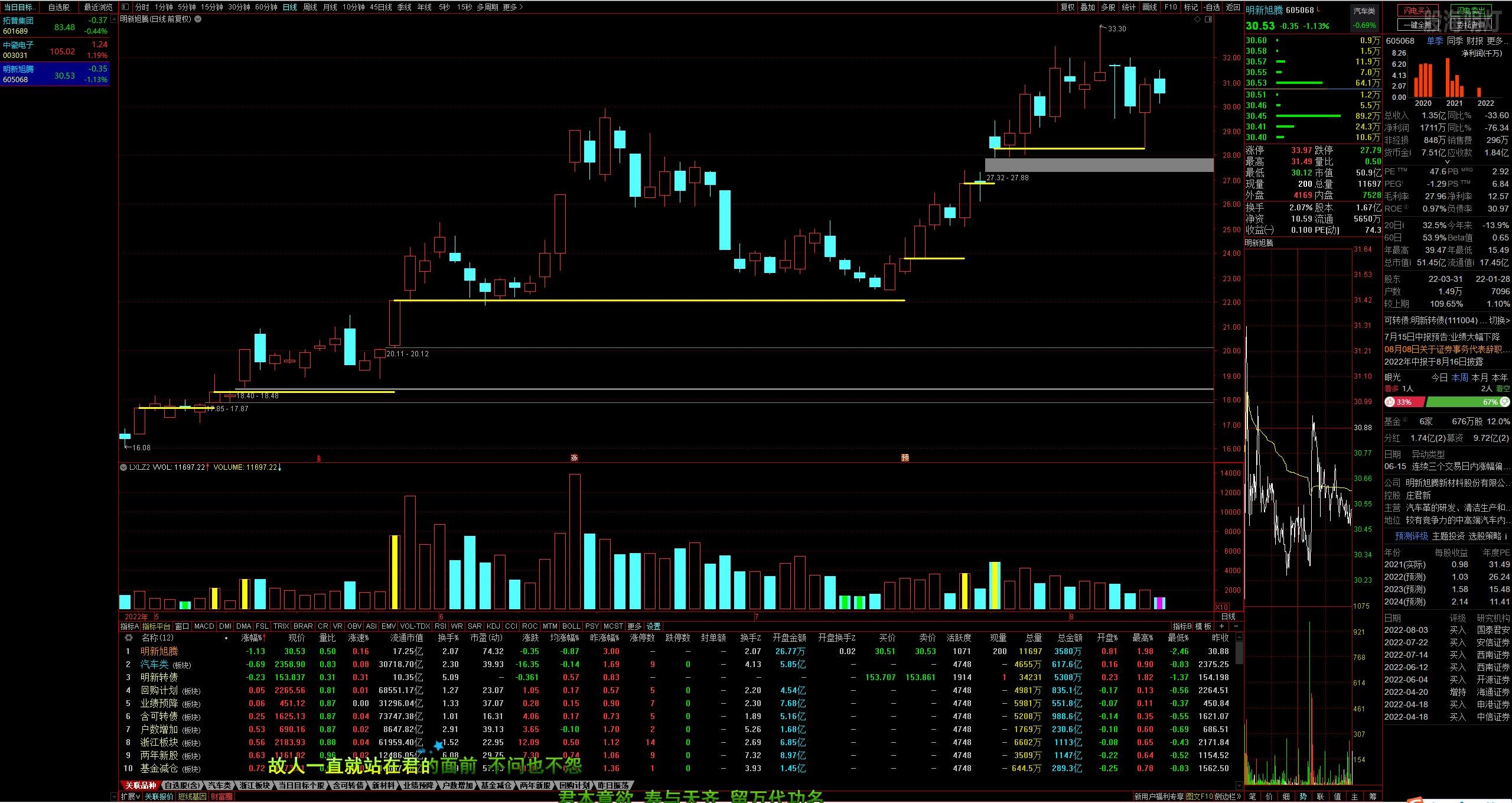Select the 周线 weekly period
Screen dimensions: 1512x803
coord(310,7)
